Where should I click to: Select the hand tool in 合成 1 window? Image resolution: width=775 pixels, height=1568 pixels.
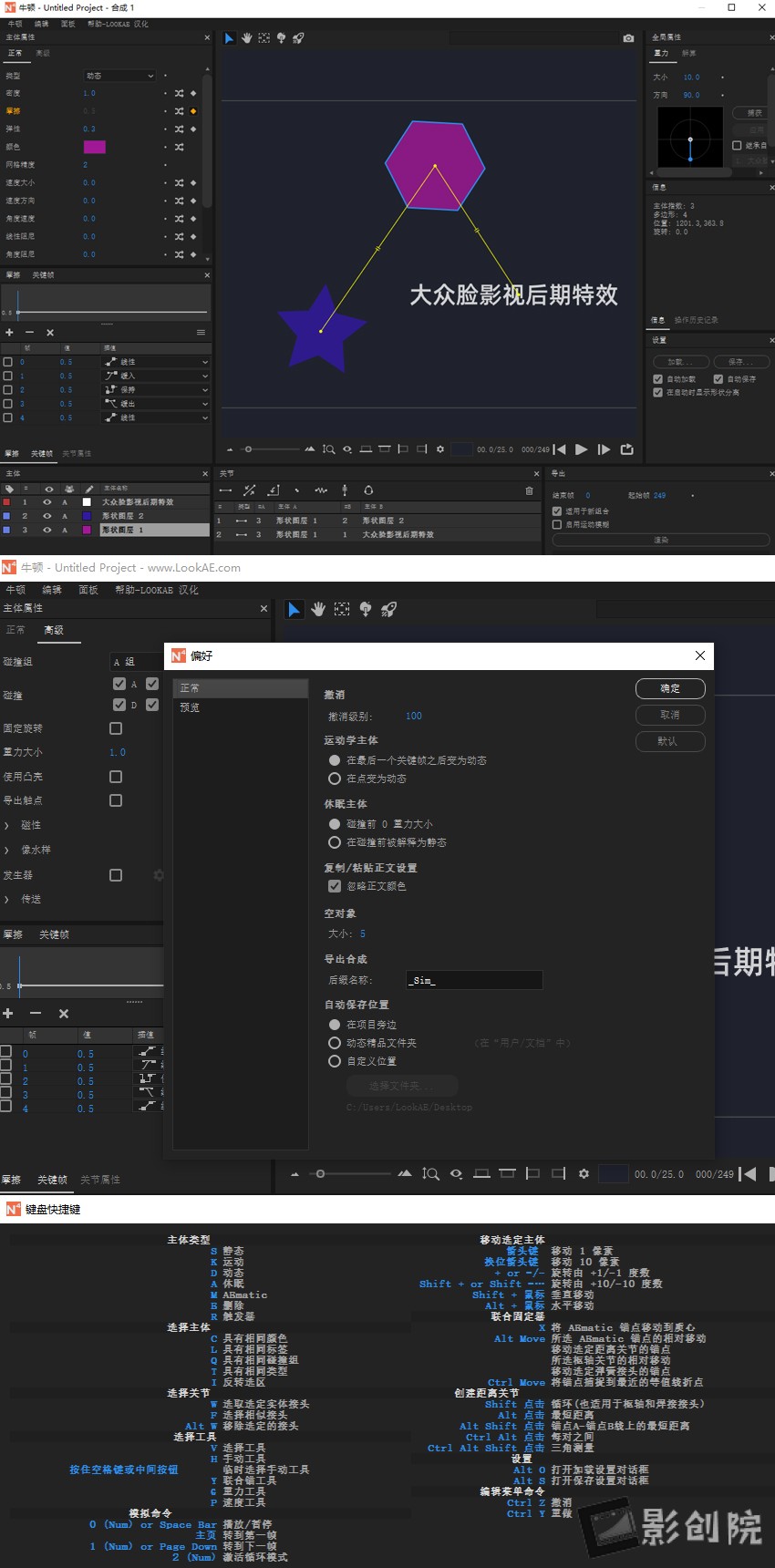[x=246, y=38]
